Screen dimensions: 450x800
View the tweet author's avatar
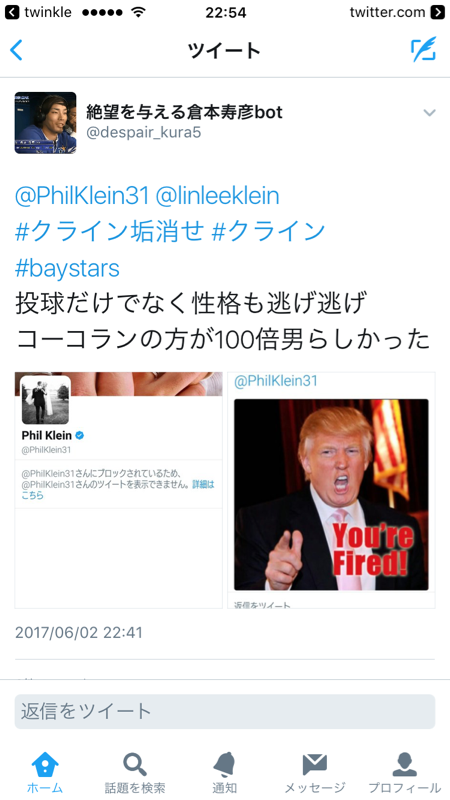[45, 122]
